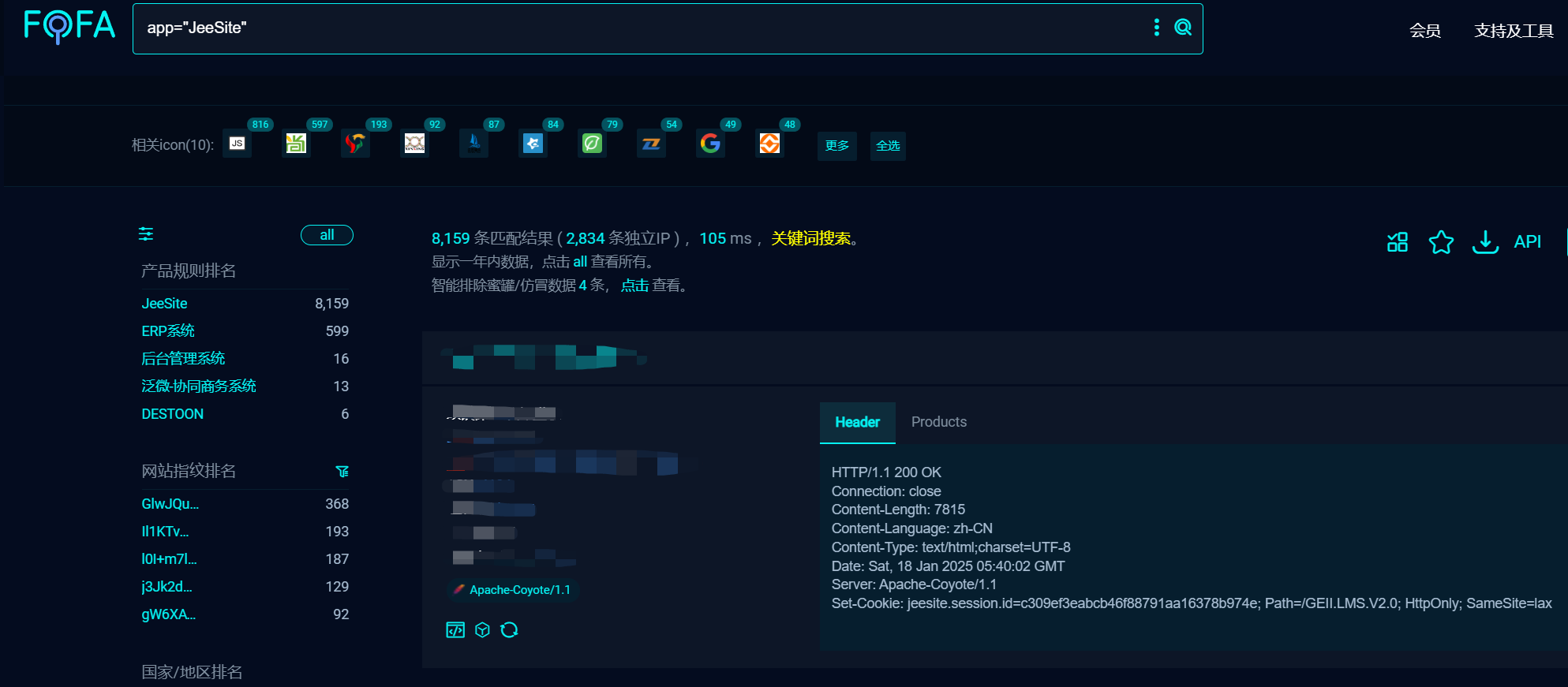Filter by j3Jk2d... fingerprint
This screenshot has width=1568, height=687.
tap(167, 587)
